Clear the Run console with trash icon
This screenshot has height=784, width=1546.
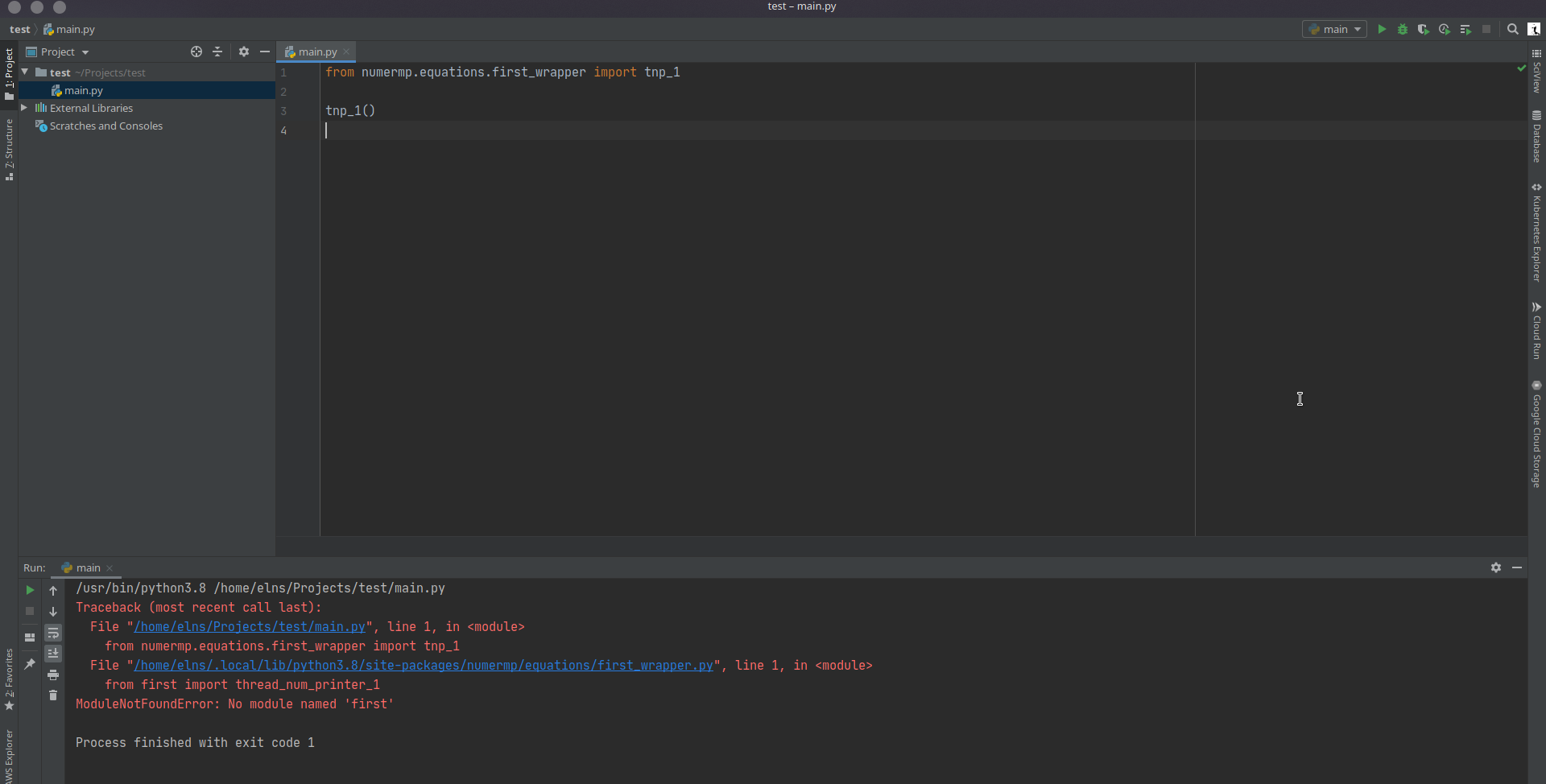[x=53, y=695]
